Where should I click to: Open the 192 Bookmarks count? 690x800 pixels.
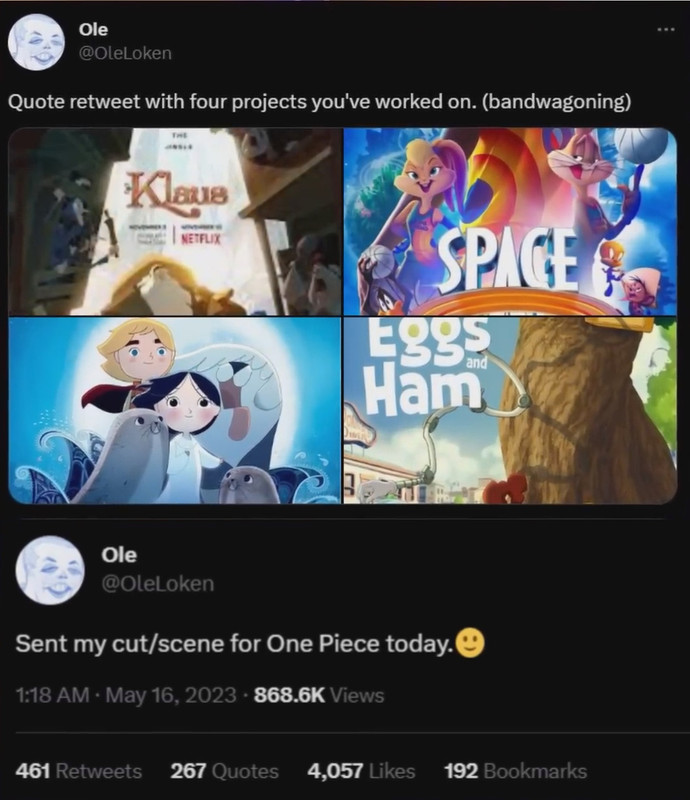[515, 771]
